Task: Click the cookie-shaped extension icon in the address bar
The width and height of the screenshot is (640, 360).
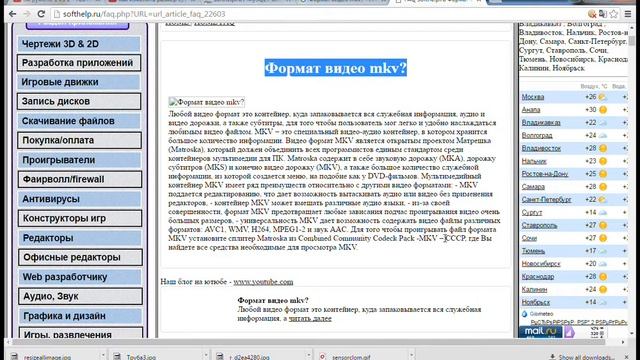Action: [x=592, y=14]
